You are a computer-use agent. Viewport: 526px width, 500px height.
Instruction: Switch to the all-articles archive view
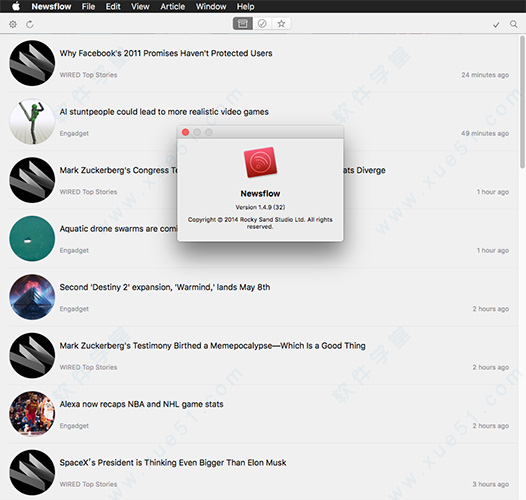[243, 24]
